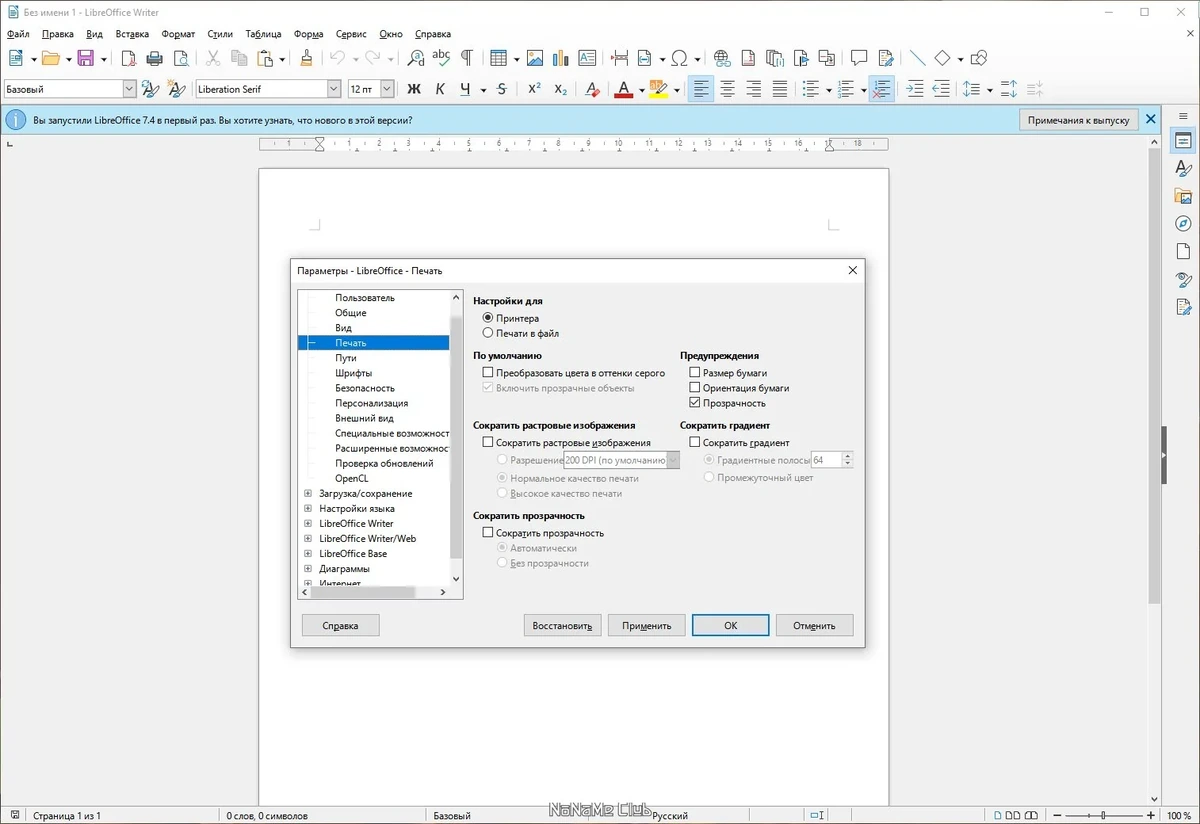Open the paragraph style Базовый dropdown
This screenshot has height=824, width=1200.
click(129, 89)
